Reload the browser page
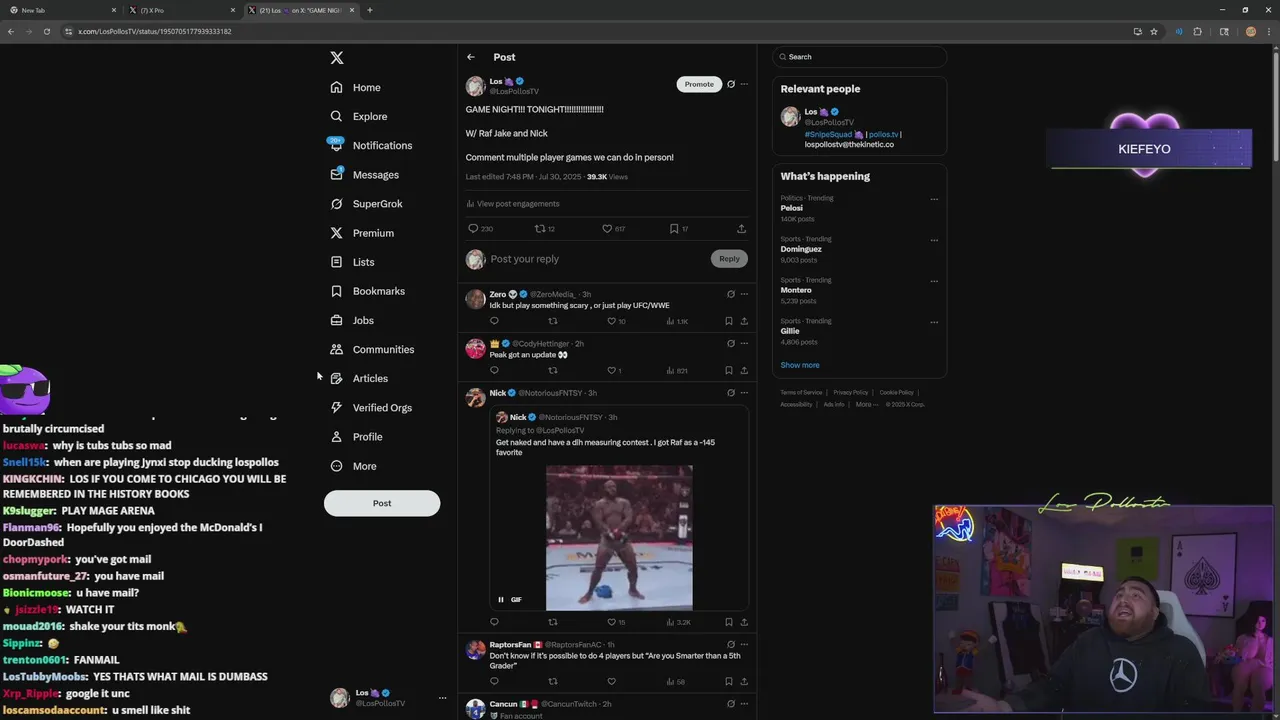This screenshot has height=720, width=1280. click(x=46, y=32)
